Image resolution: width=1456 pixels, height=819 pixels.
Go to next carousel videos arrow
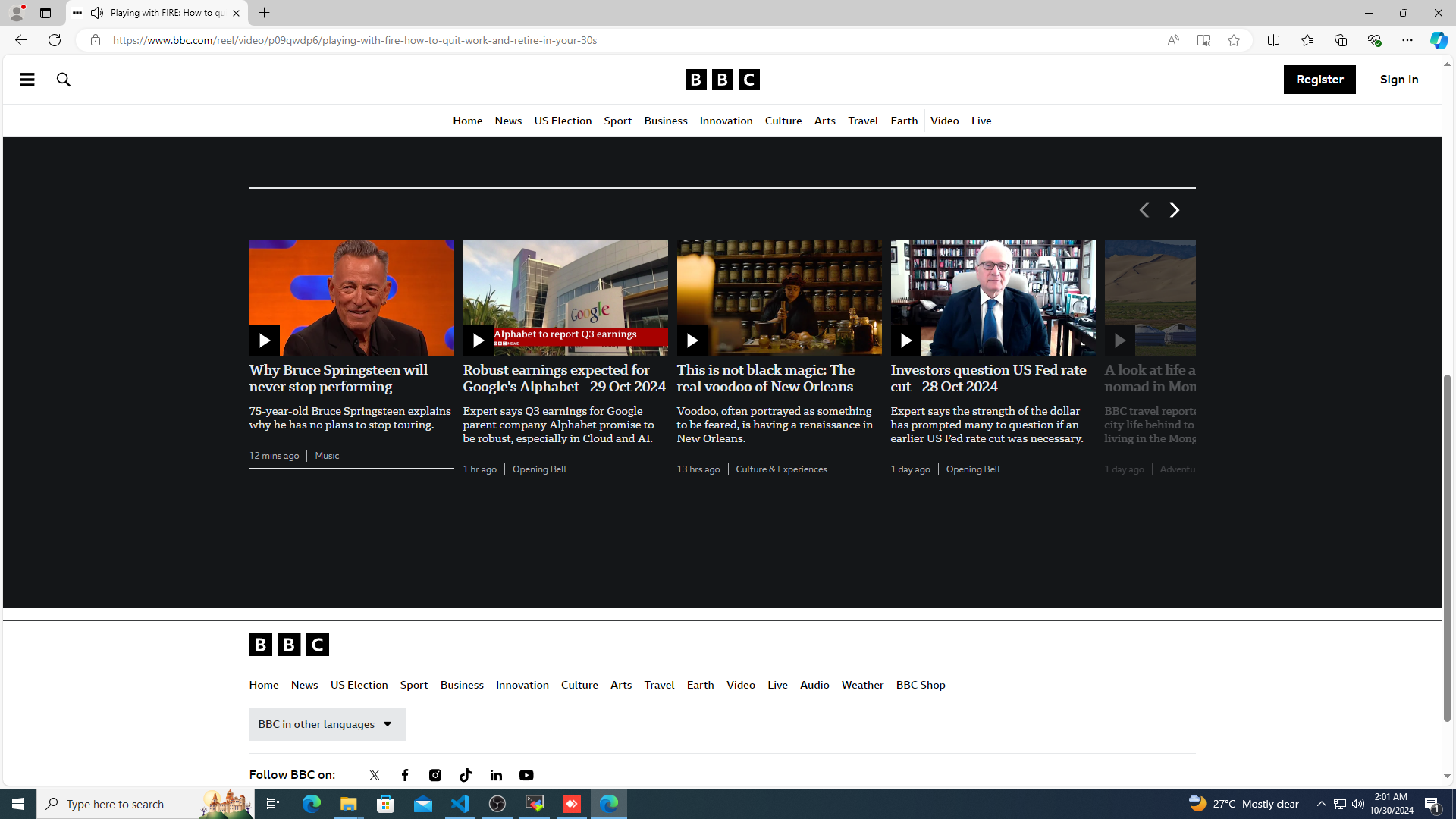[1174, 210]
